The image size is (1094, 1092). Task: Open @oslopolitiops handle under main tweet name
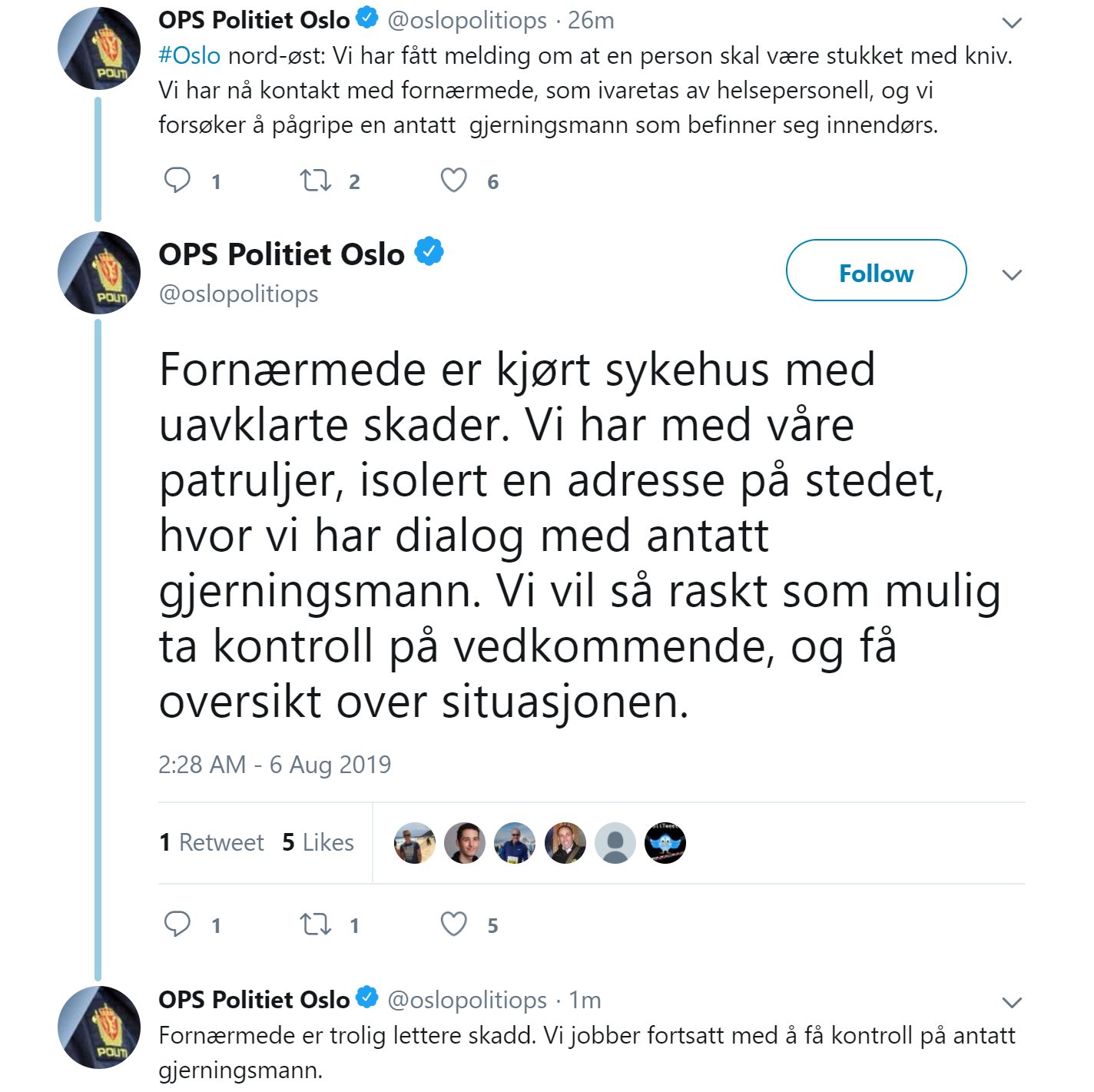238,294
